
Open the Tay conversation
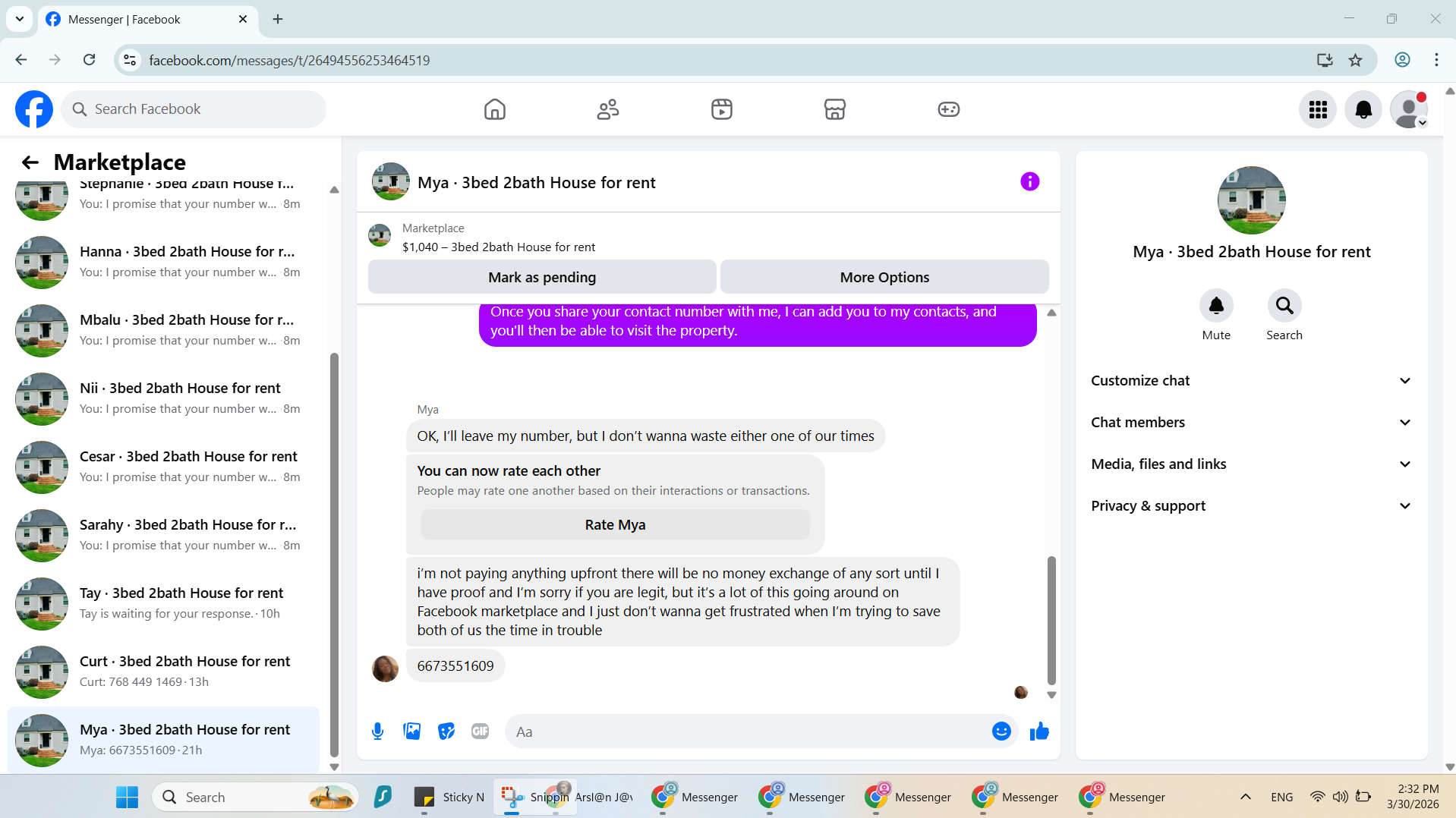pos(163,604)
